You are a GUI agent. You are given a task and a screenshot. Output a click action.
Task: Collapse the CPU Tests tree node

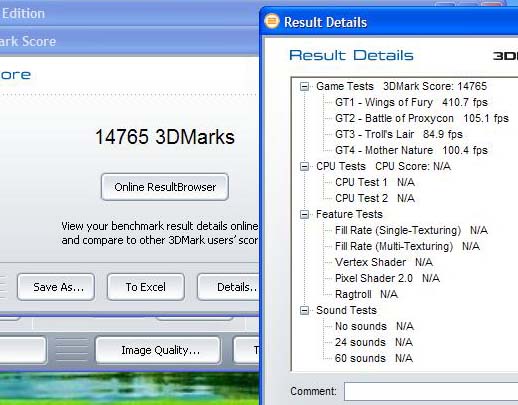pyautogui.click(x=304, y=166)
